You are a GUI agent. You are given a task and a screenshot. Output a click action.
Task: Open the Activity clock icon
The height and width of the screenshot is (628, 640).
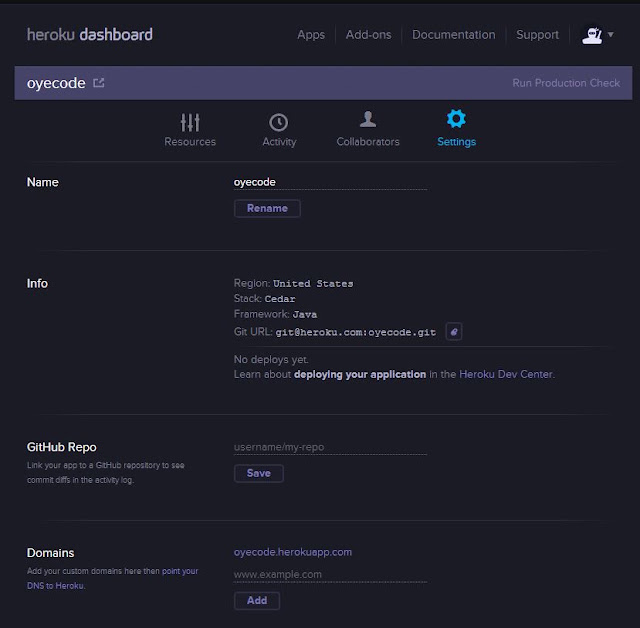coord(278,122)
